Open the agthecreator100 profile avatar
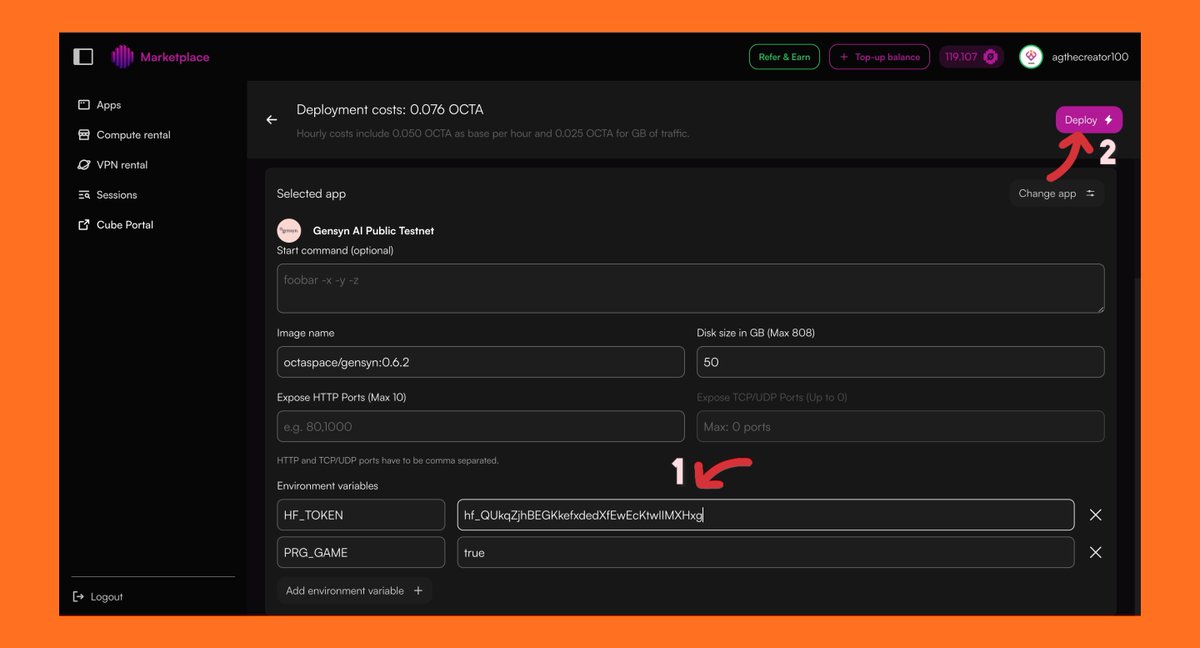The image size is (1200, 648). [x=1031, y=57]
